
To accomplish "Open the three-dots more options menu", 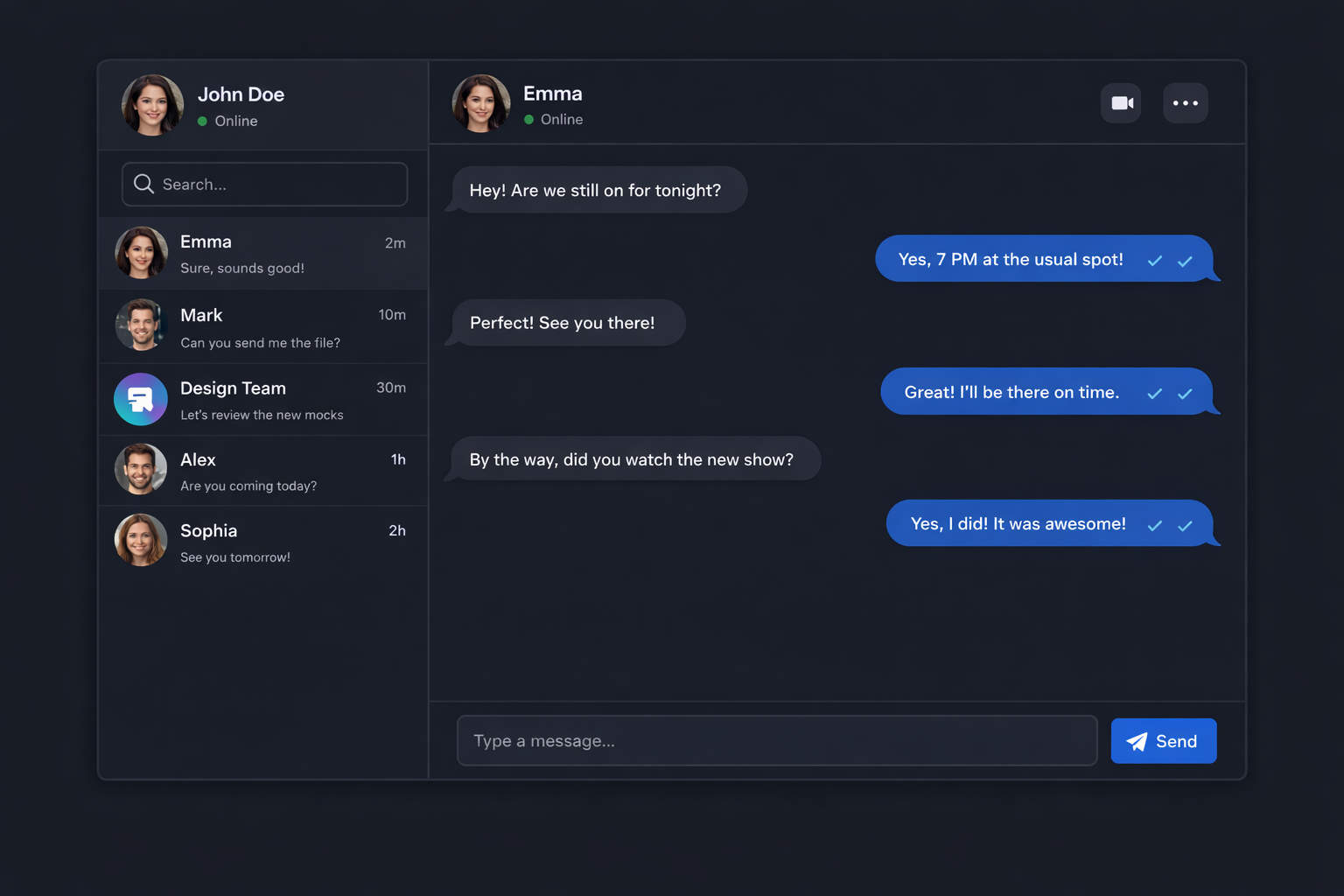I will (x=1186, y=103).
